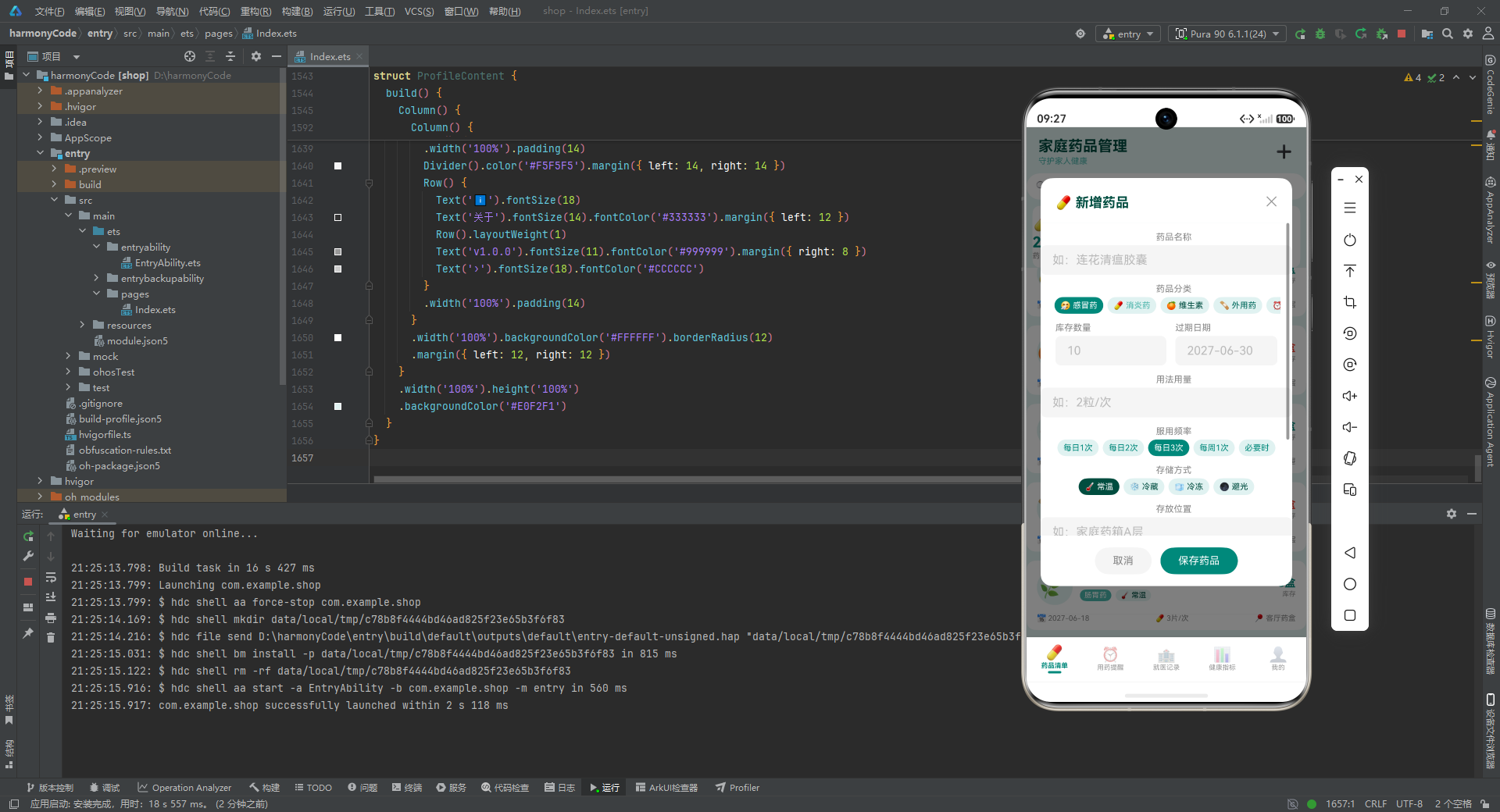Click the emulator power button icon
Viewport: 1500px width, 812px height.
point(1350,240)
